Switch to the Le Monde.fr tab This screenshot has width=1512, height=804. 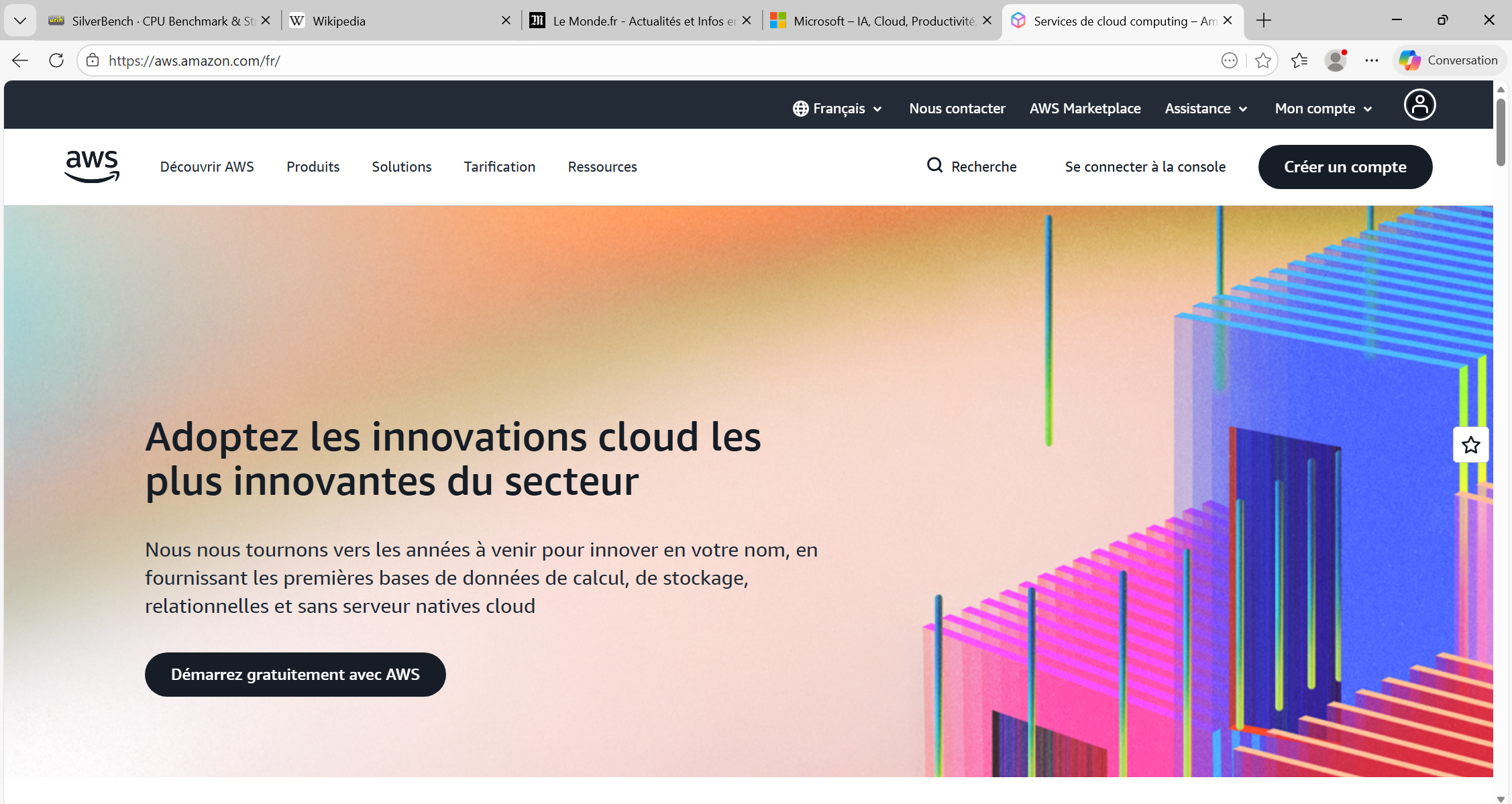(x=641, y=21)
